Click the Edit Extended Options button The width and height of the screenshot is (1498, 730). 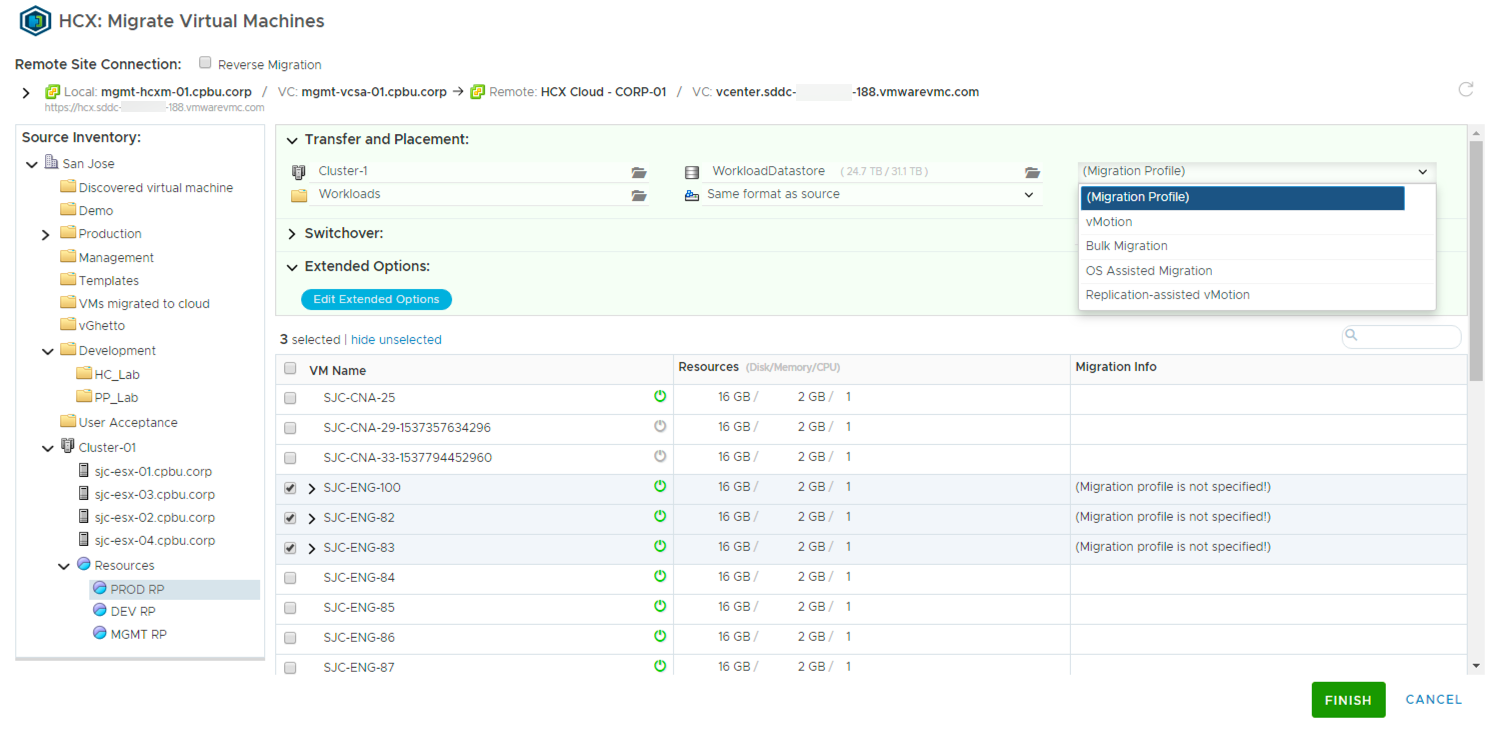[376, 299]
